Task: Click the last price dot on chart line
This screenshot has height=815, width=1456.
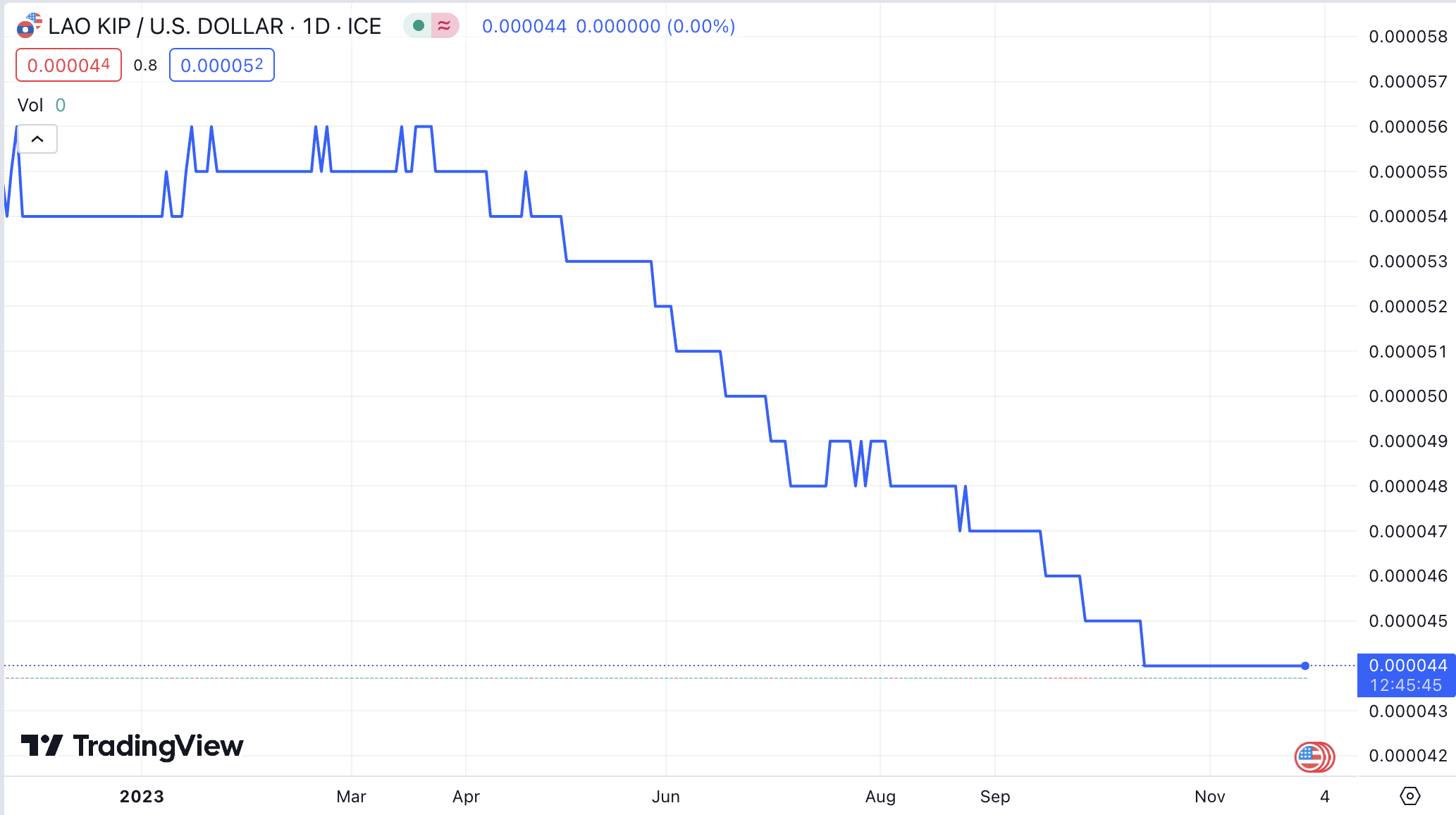Action: 1305,666
